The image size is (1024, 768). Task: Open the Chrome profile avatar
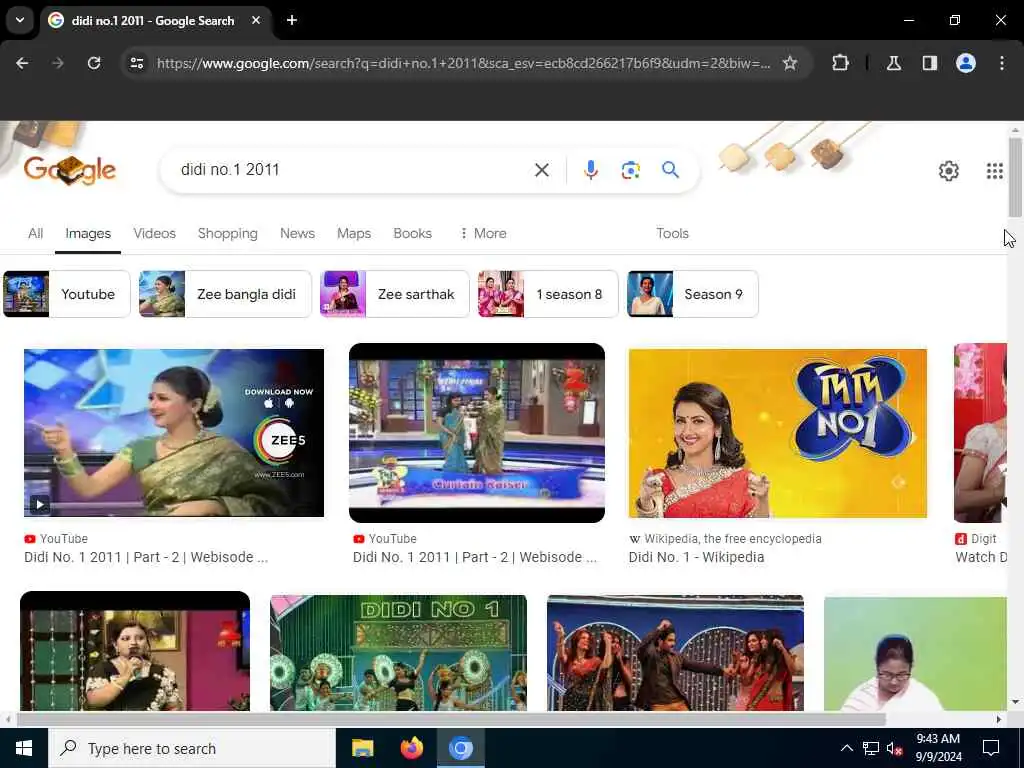point(966,63)
